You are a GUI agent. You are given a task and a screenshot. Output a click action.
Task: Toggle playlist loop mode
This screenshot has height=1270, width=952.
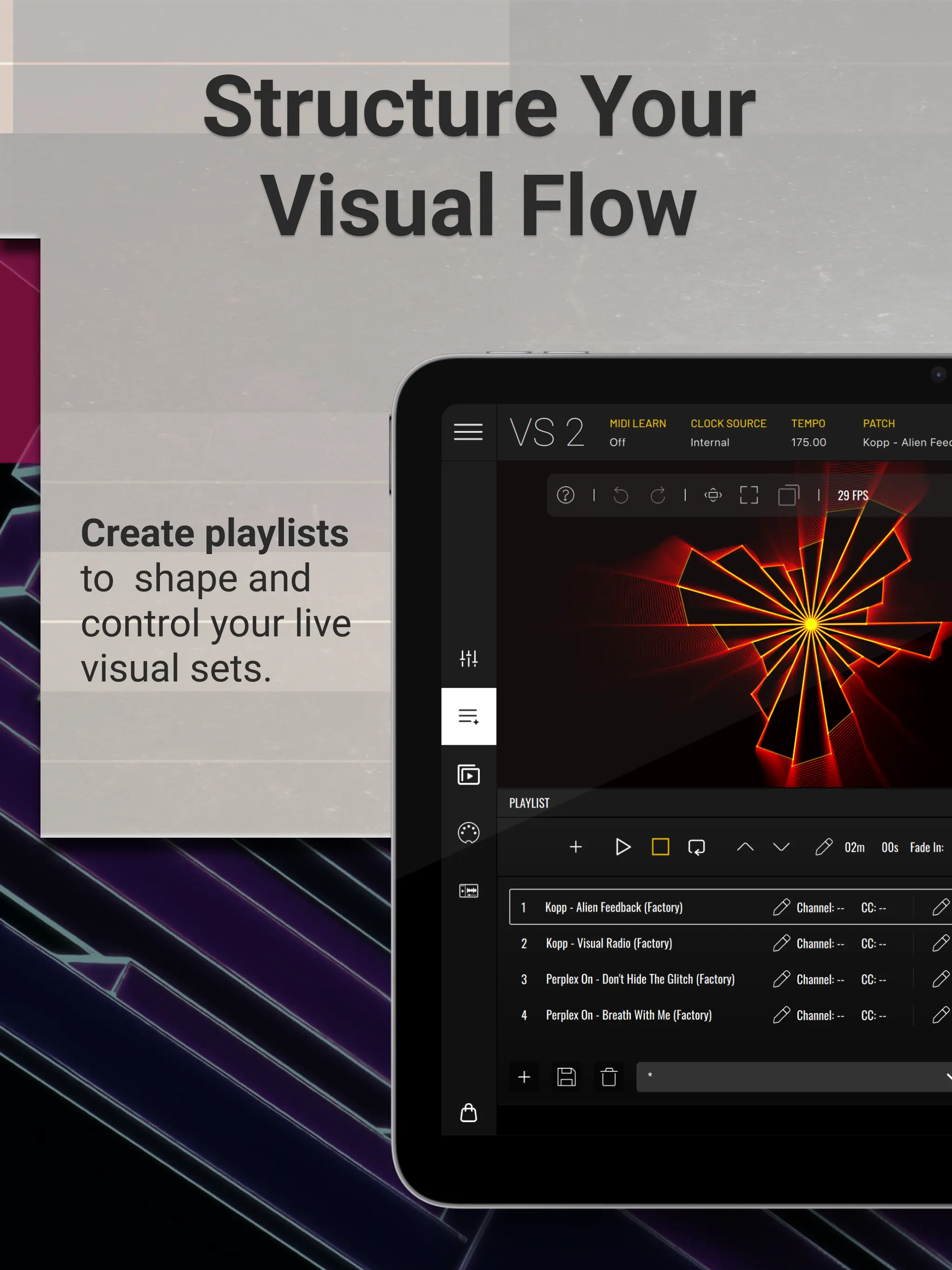pos(696,847)
